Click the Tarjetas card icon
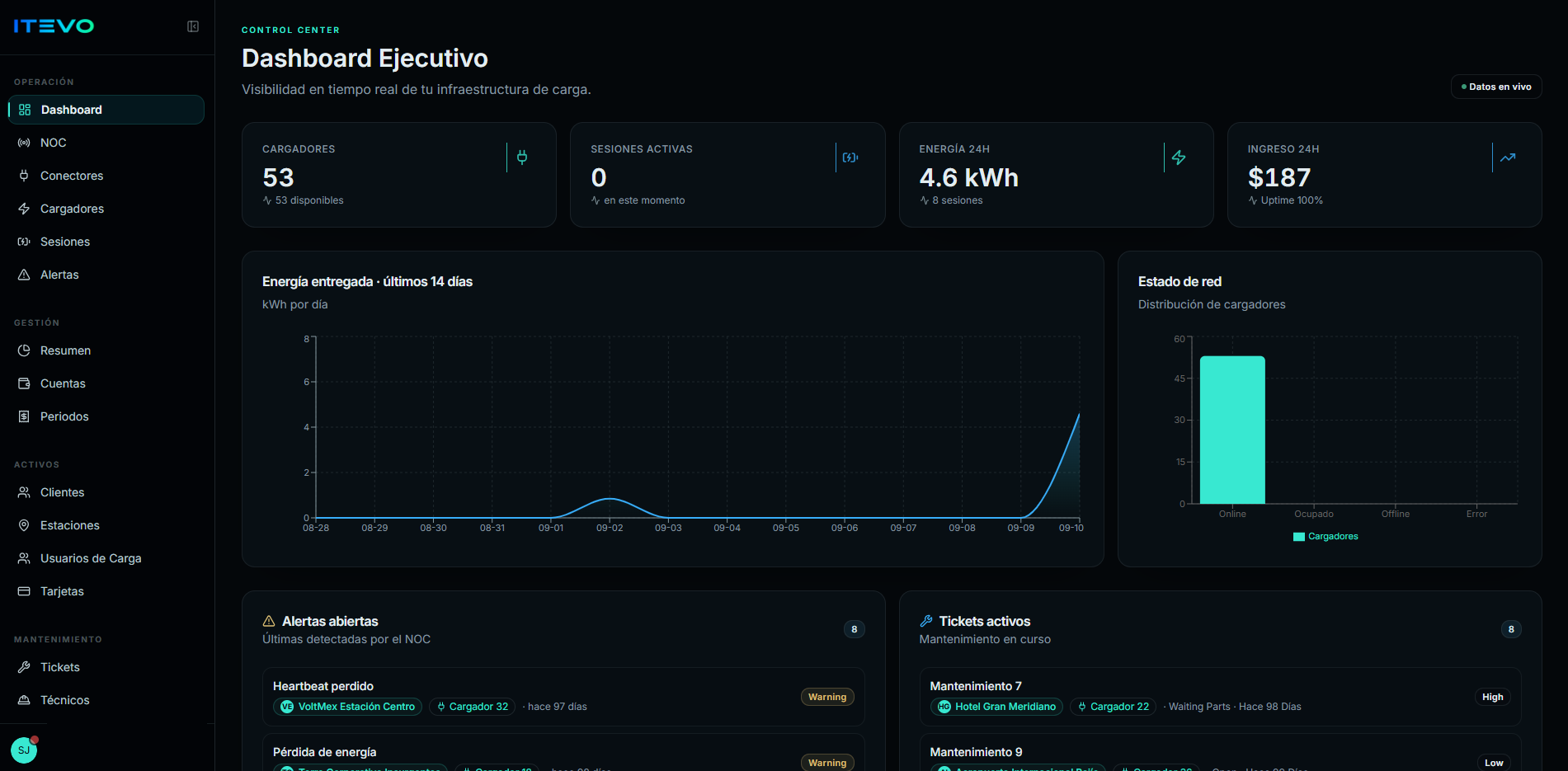The height and width of the screenshot is (771, 1568). [24, 591]
